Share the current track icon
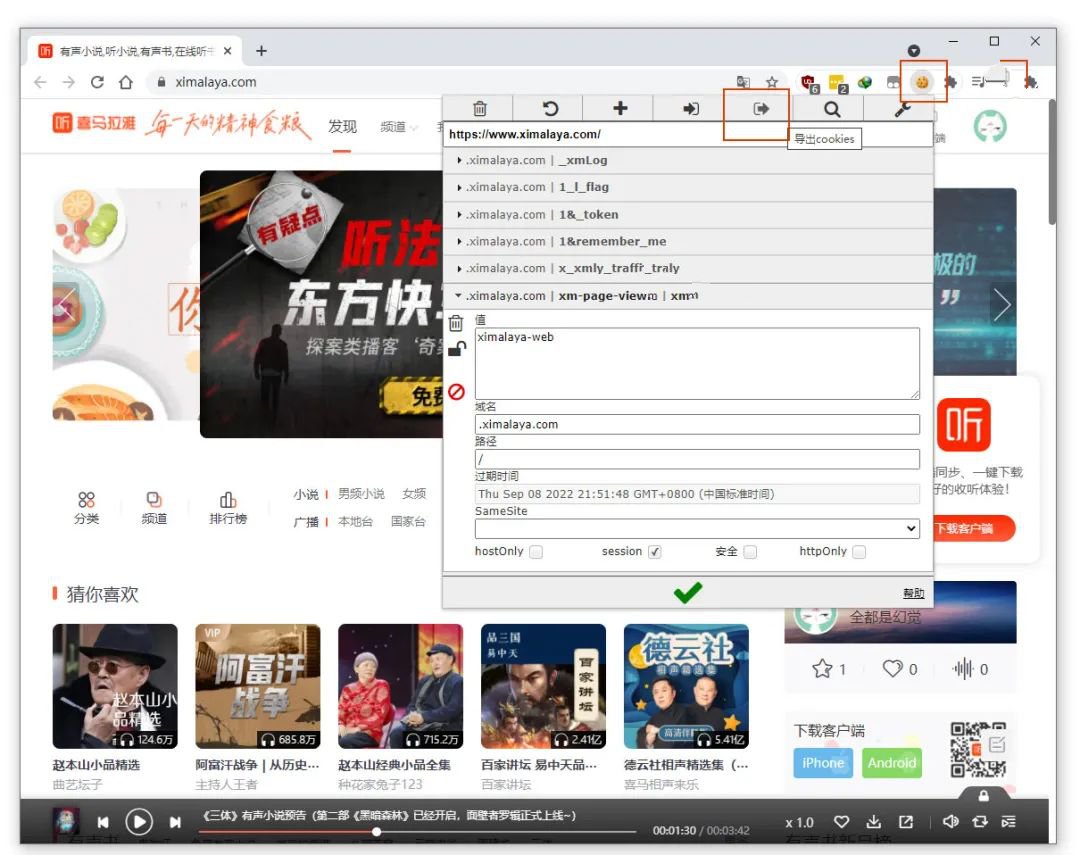Viewport: 1080px width, 855px height. [906, 821]
